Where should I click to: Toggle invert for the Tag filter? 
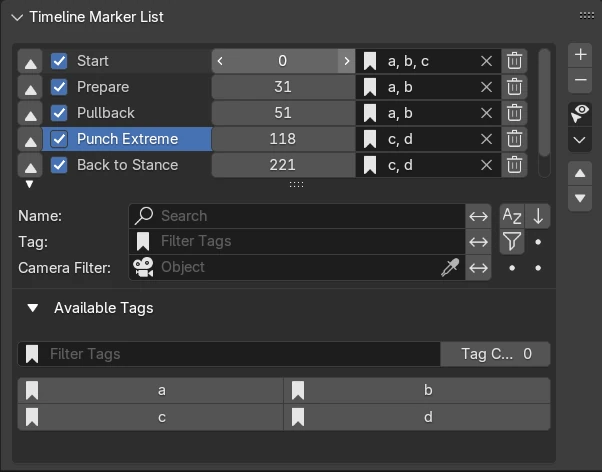click(x=478, y=242)
